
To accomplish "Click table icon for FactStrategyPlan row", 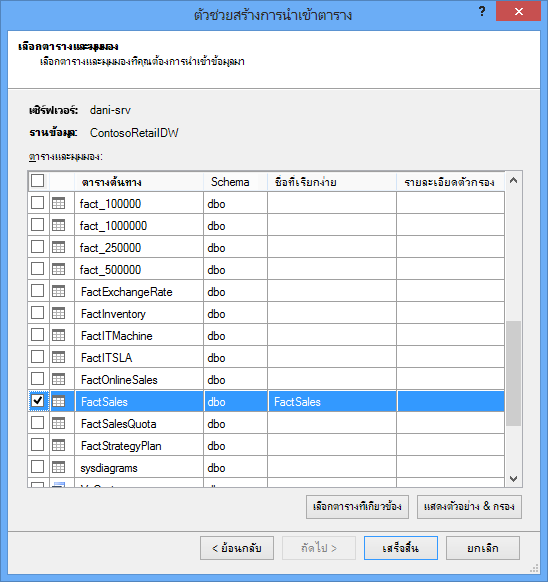I will 58,445.
